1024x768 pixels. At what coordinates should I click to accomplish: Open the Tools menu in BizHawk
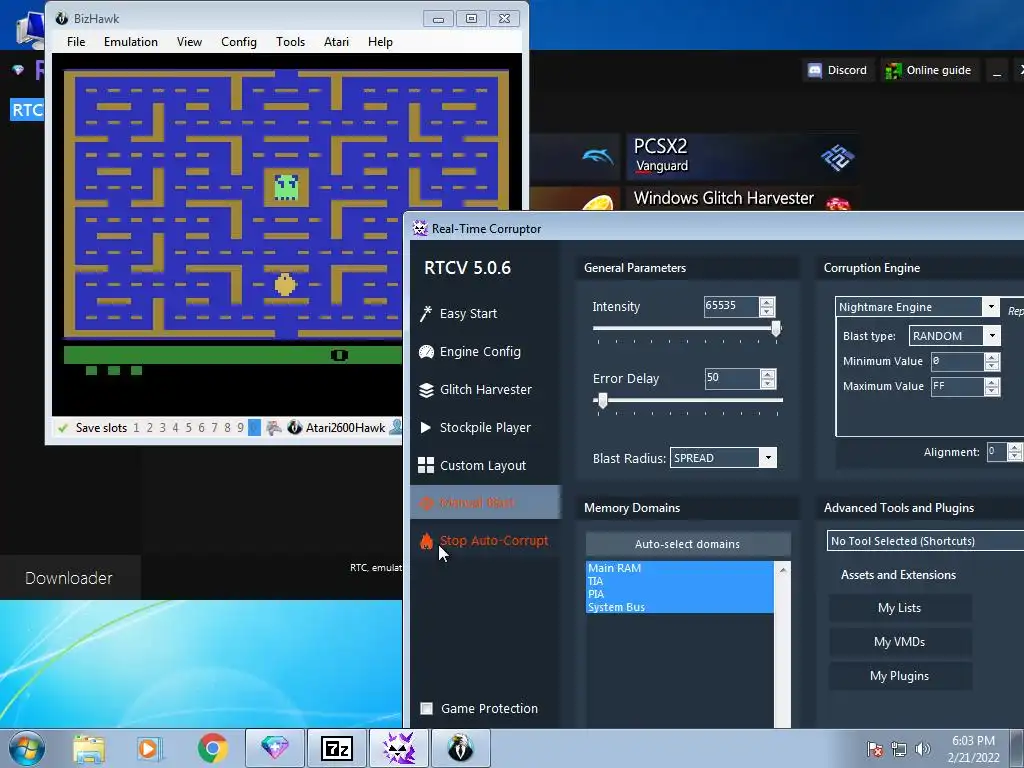click(291, 42)
